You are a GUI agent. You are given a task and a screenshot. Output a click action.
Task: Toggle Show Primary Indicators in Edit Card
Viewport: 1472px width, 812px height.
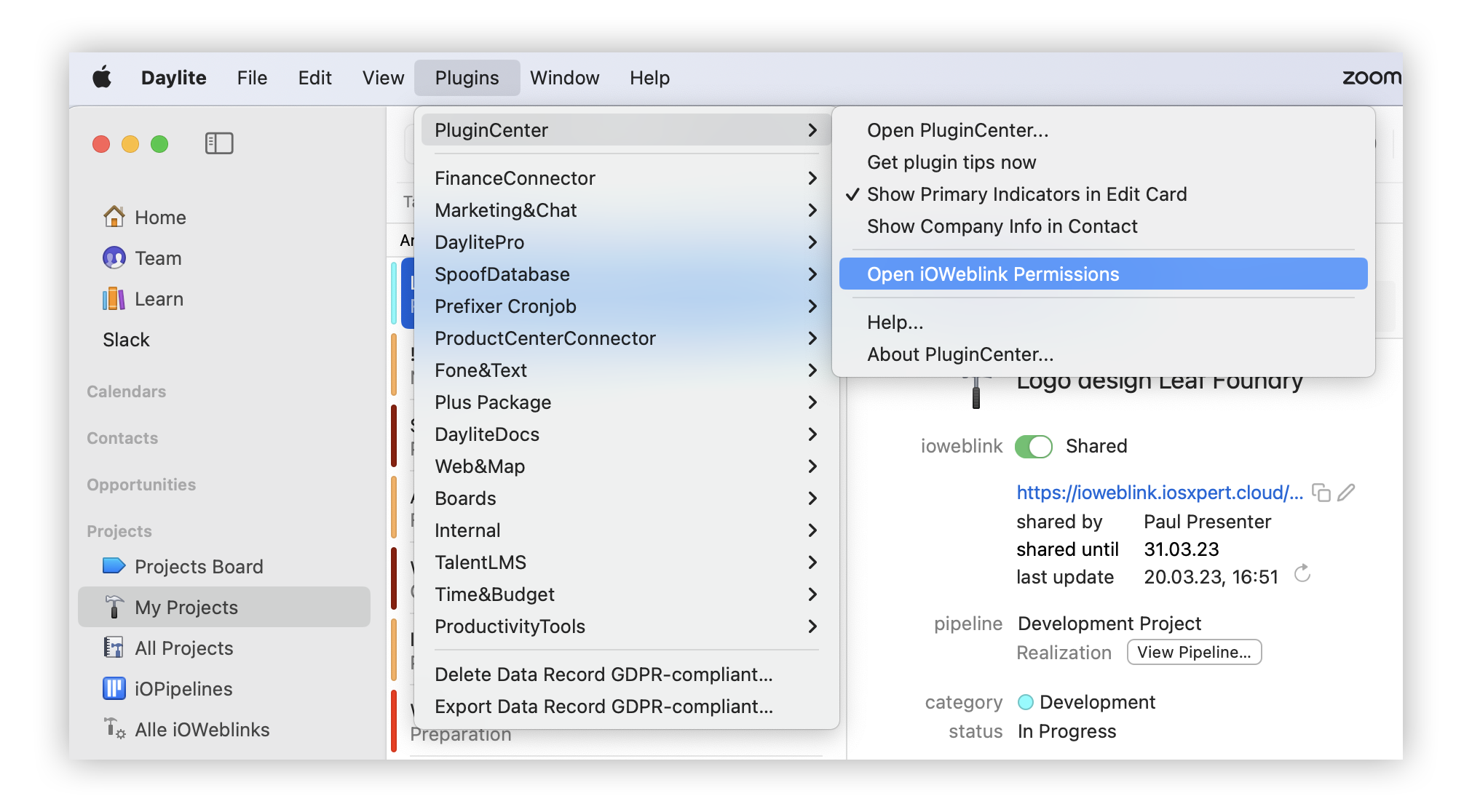(x=1104, y=194)
